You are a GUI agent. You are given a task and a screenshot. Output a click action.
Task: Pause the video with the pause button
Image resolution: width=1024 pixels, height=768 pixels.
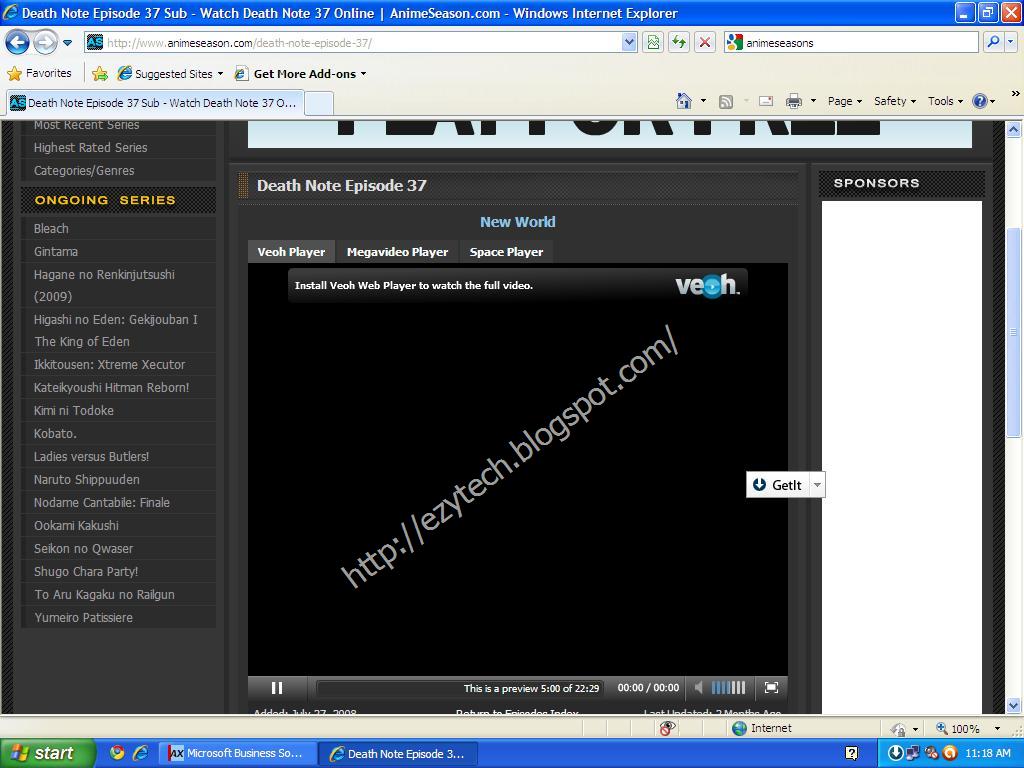tap(277, 688)
